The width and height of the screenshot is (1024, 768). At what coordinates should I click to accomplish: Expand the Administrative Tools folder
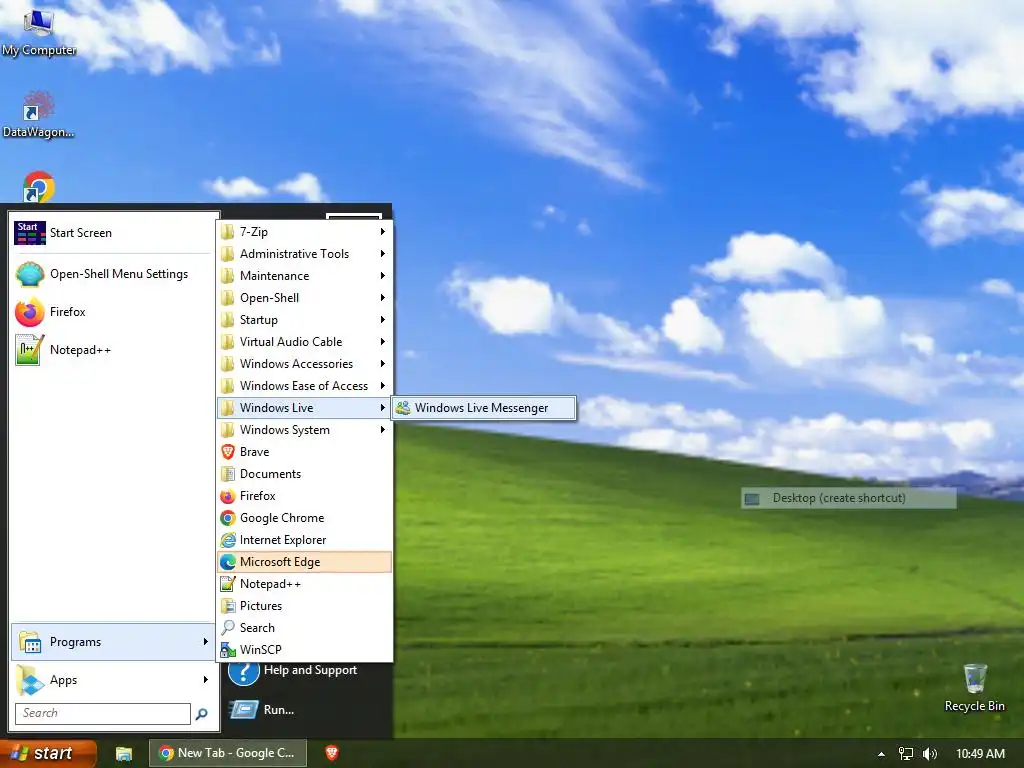(304, 254)
